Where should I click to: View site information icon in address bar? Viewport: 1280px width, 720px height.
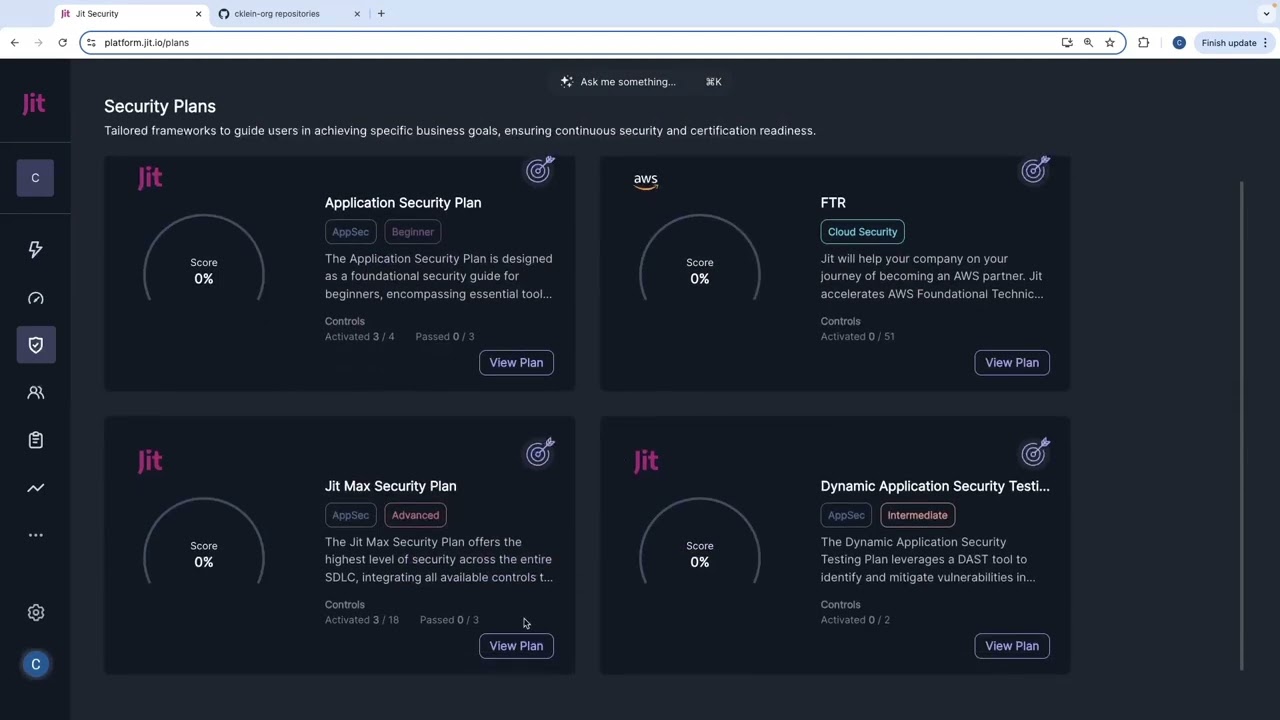91,43
